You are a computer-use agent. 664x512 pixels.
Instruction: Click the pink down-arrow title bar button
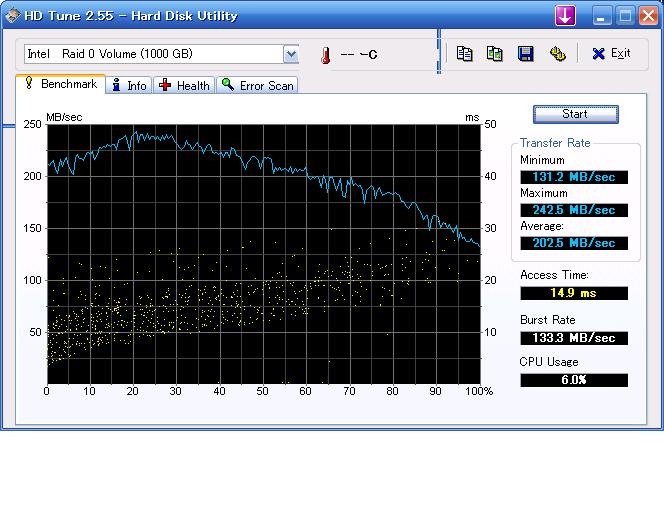click(x=565, y=15)
